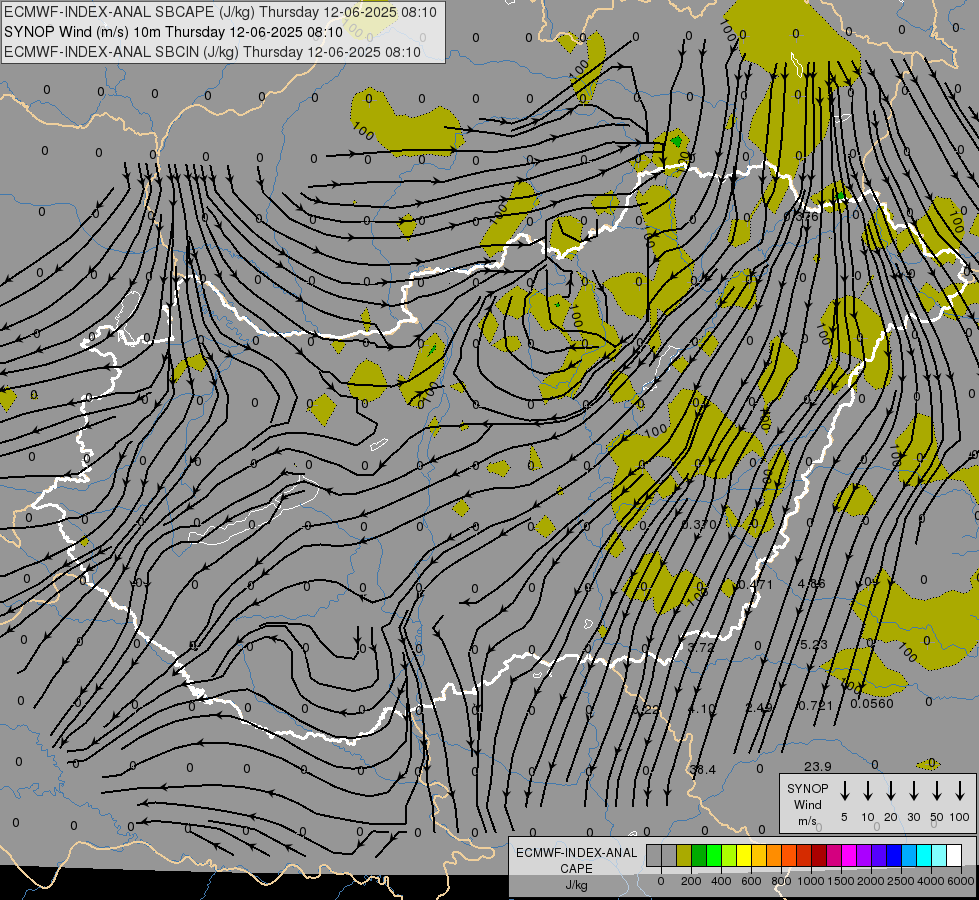The width and height of the screenshot is (979, 900).
Task: Pick the bright green swatch in the CAPE scale
Action: tap(714, 855)
